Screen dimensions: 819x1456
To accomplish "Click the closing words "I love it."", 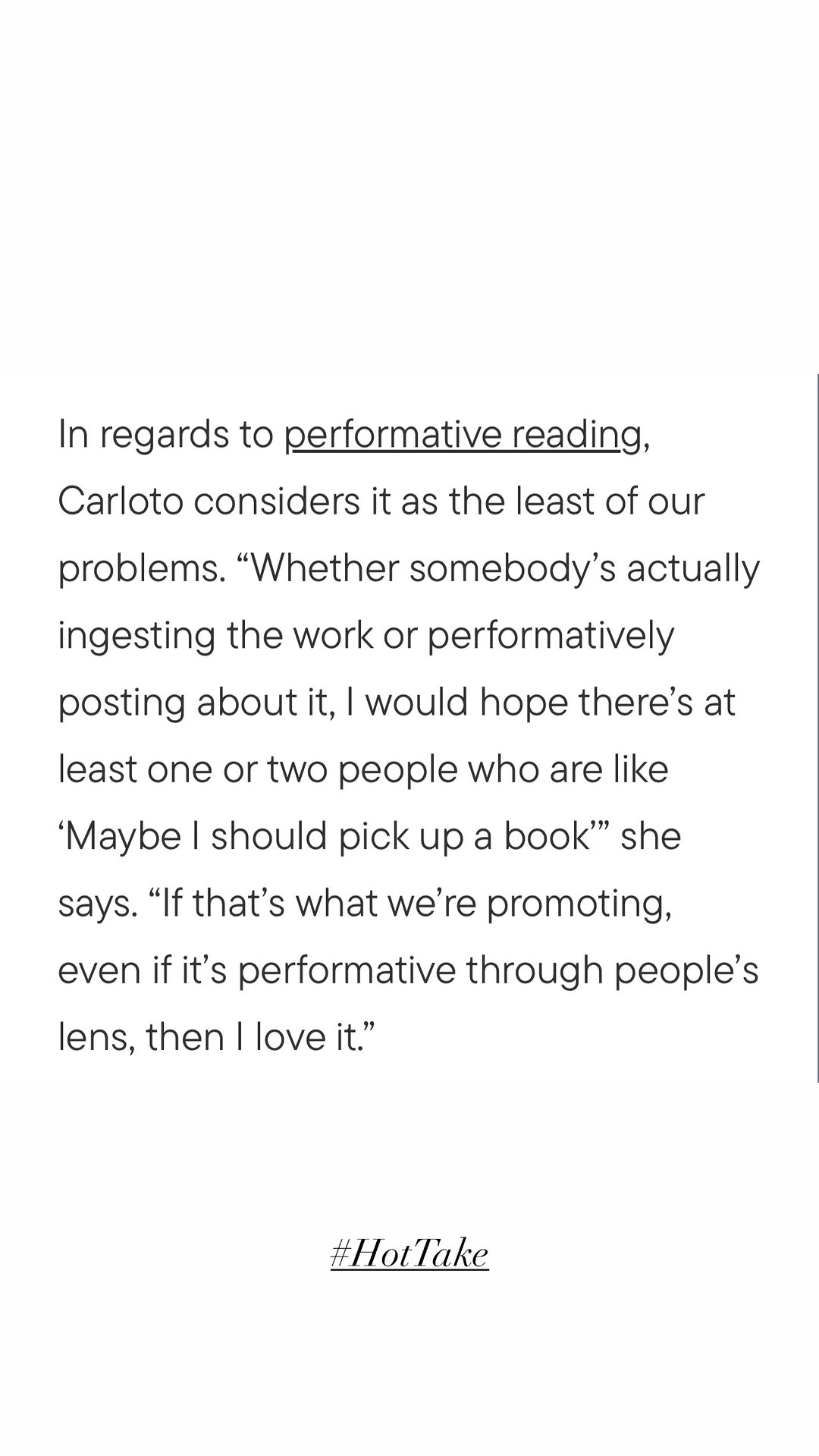I will 306,1037.
